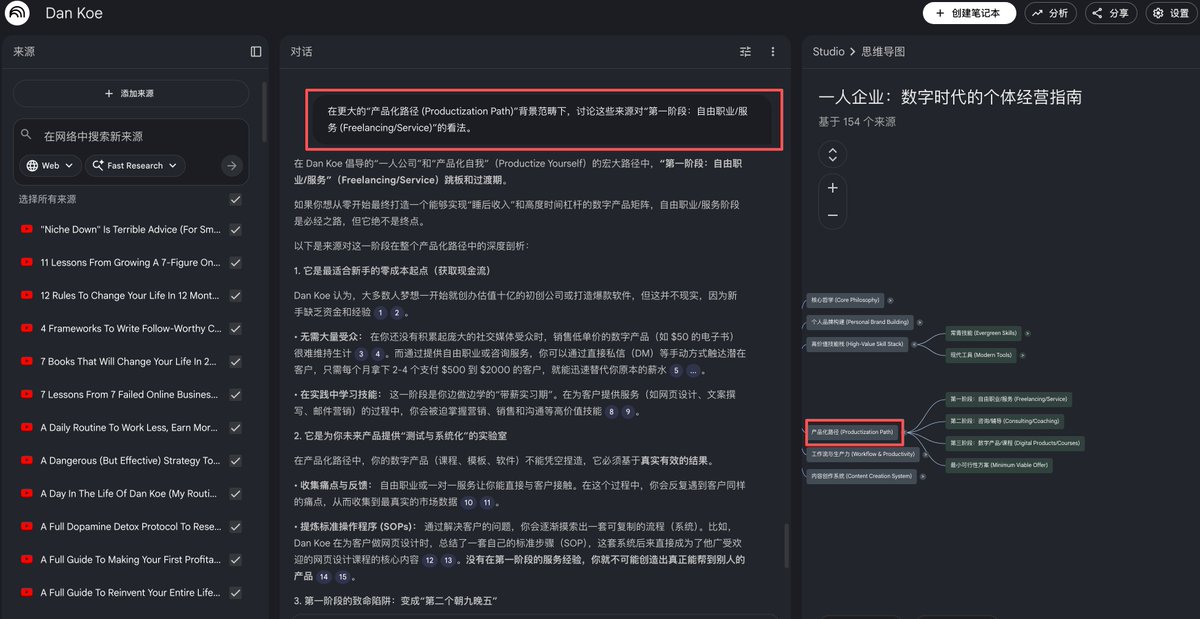The height and width of the screenshot is (619, 1200).
Task: Open citation 1 in the chat
Action: coord(380,313)
